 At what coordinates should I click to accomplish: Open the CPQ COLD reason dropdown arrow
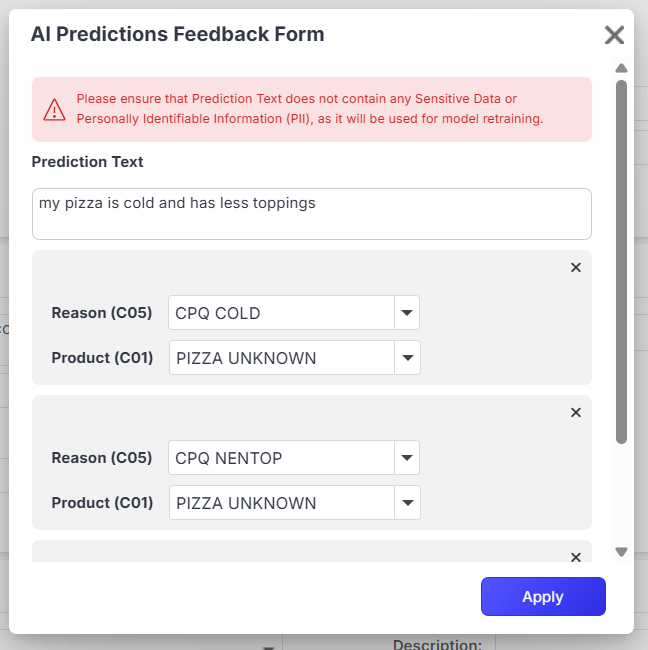(406, 313)
